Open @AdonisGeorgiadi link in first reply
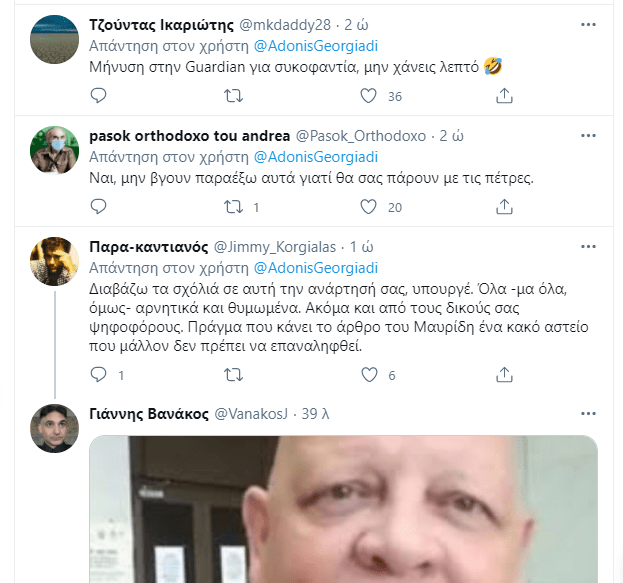The image size is (623, 583). 315,46
